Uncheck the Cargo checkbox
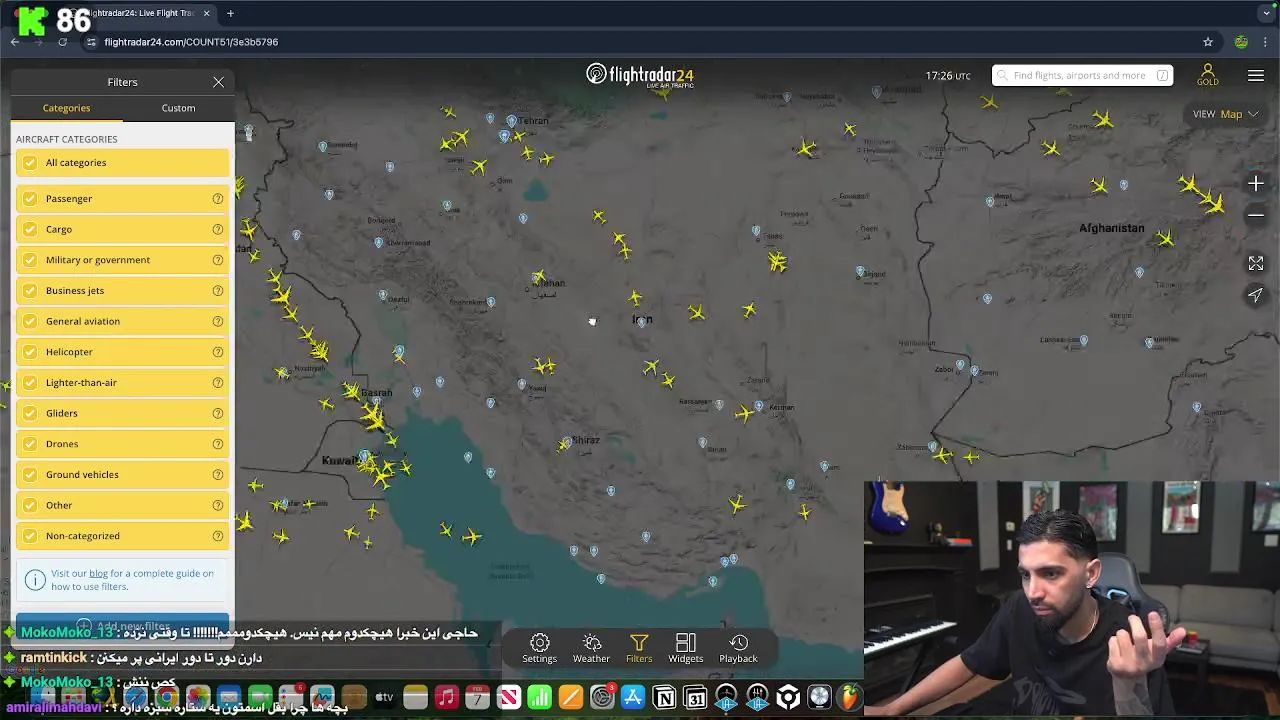Viewport: 1280px width, 720px height. (x=30, y=229)
